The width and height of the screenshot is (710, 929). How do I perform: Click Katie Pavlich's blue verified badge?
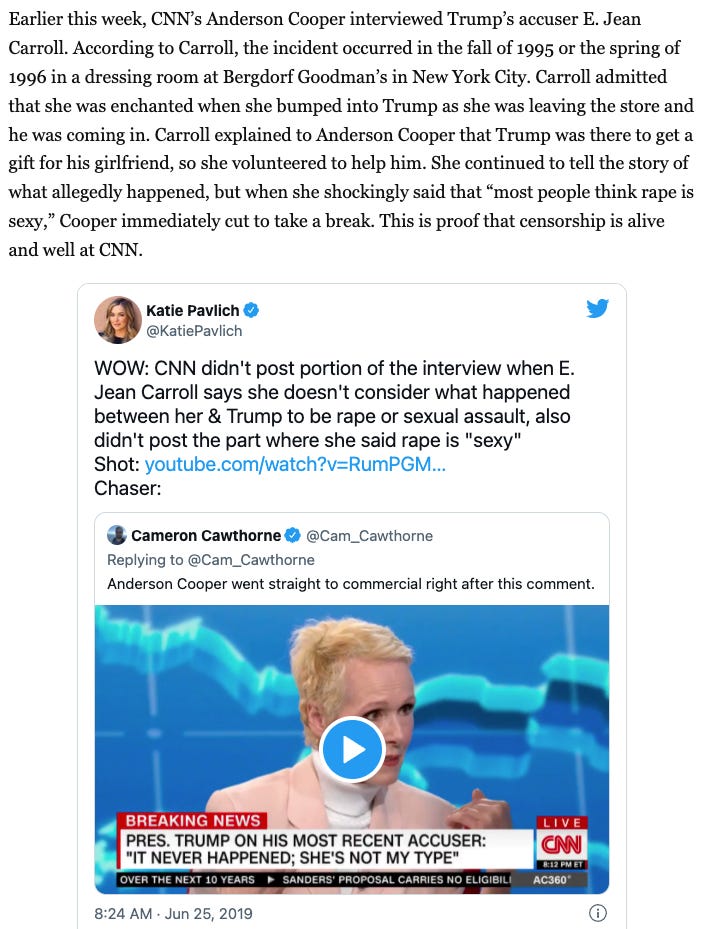pos(251,310)
